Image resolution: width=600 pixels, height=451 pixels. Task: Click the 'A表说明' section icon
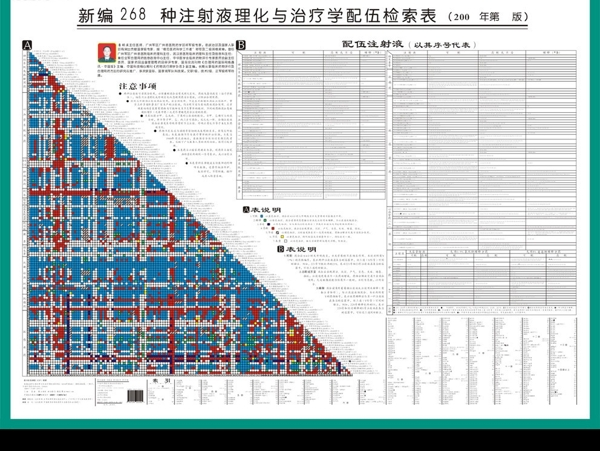pyautogui.click(x=246, y=210)
